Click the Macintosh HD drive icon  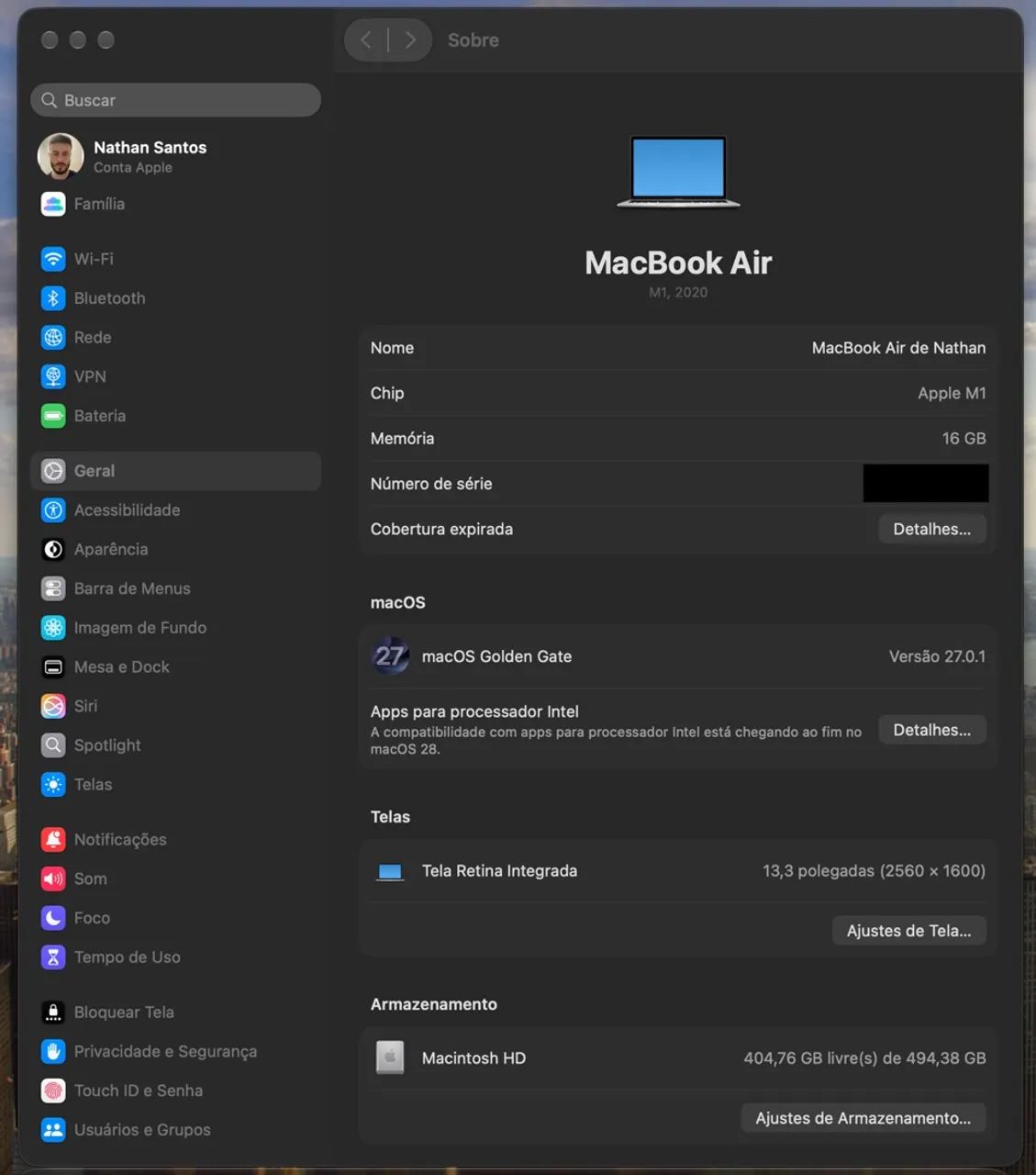(390, 1057)
